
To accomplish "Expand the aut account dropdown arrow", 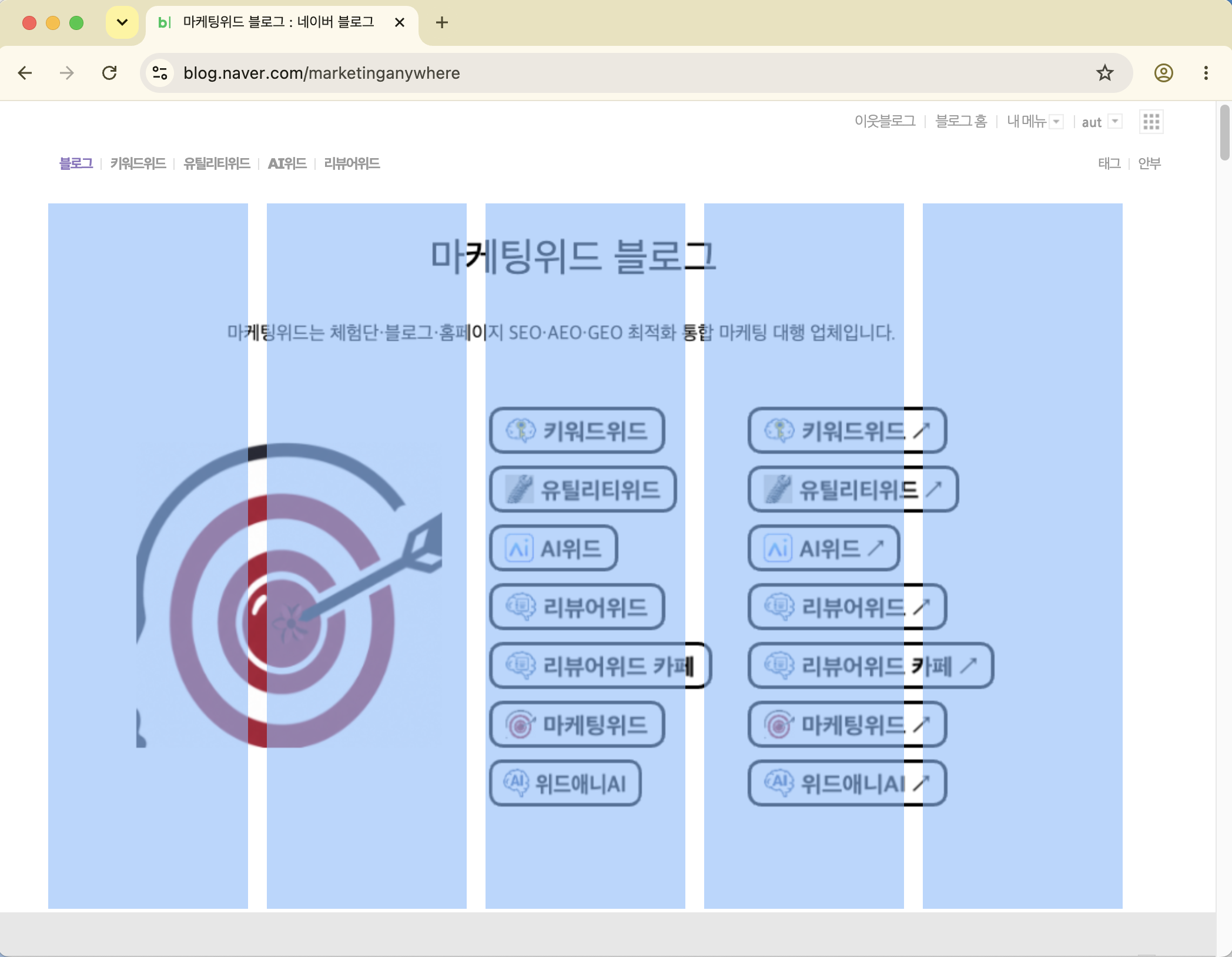I will [x=1115, y=122].
